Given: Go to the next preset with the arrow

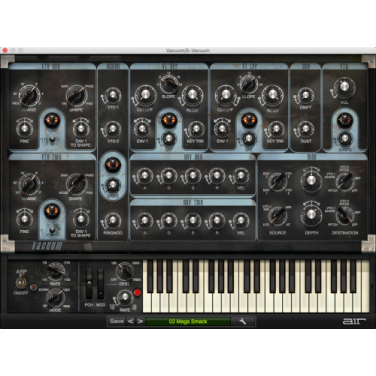Looking at the screenshot, I should [140, 321].
